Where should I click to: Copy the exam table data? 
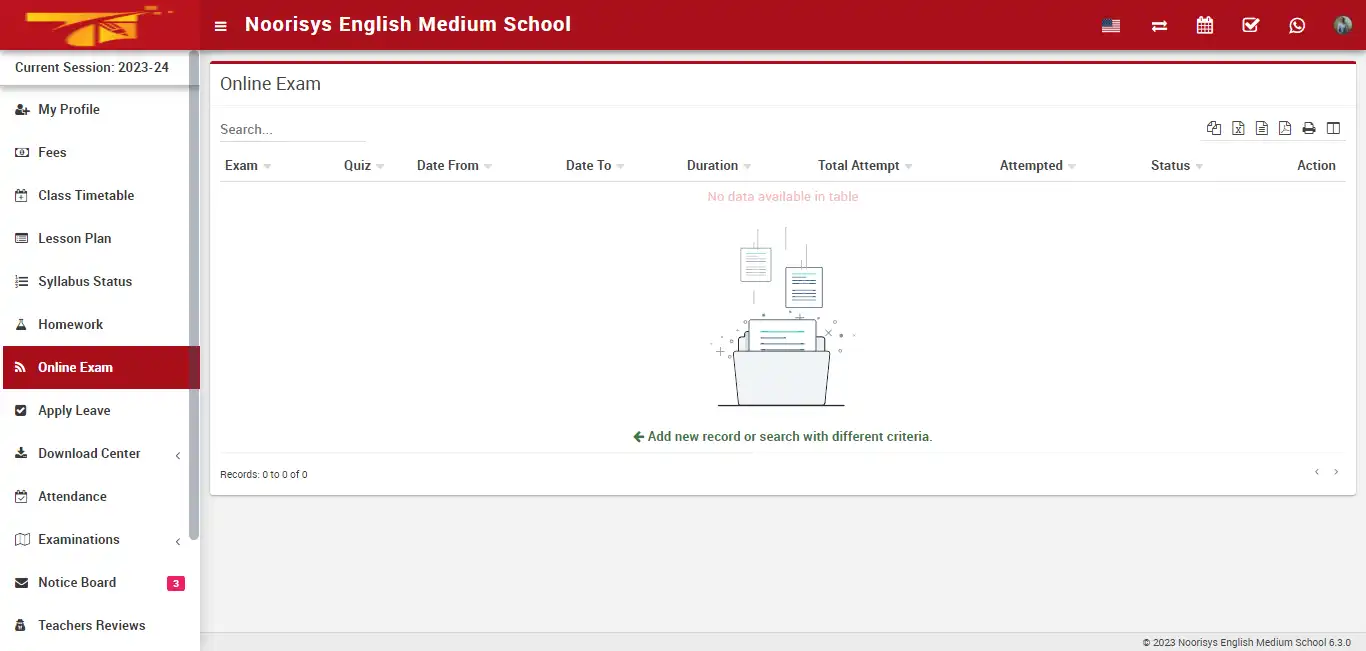point(1214,128)
